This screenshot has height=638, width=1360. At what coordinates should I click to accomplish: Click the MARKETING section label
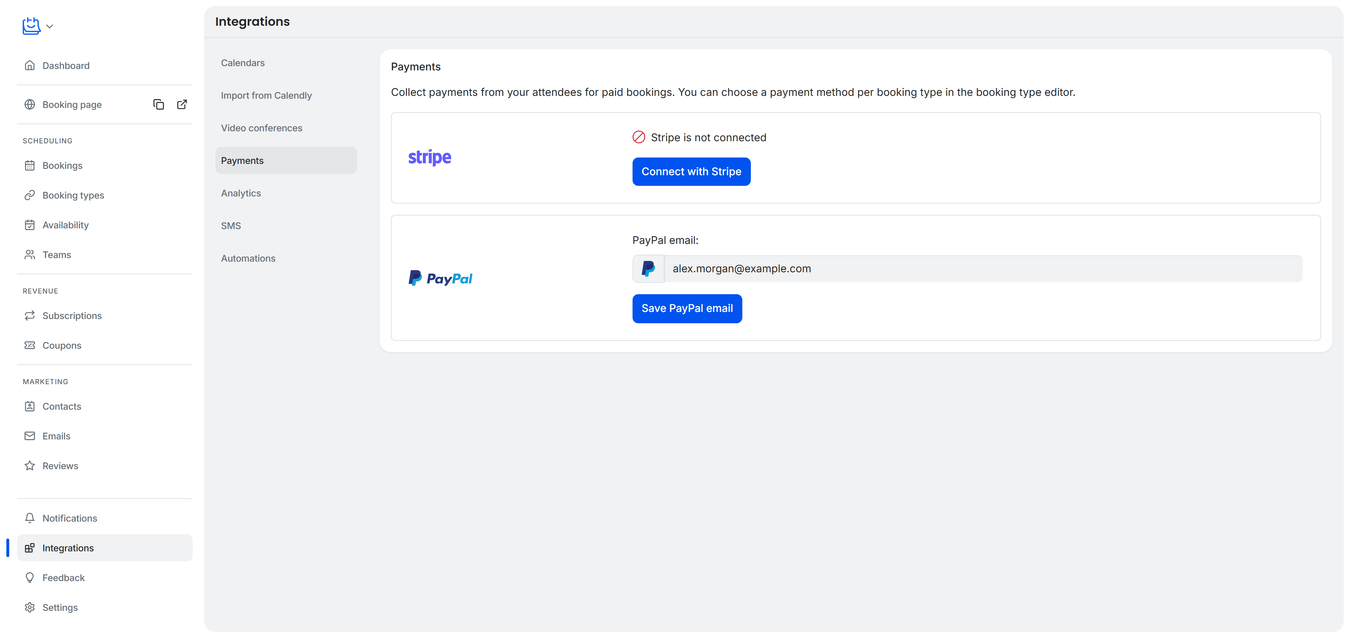point(46,382)
